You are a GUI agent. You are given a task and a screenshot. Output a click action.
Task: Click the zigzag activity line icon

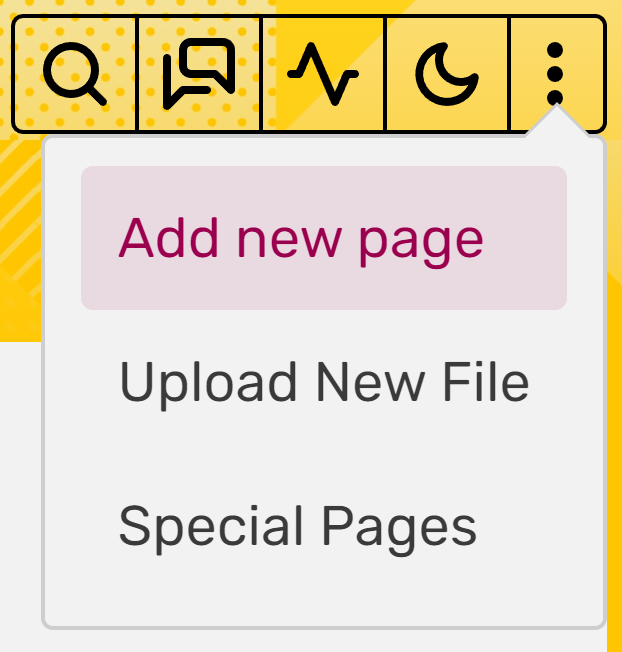click(323, 74)
